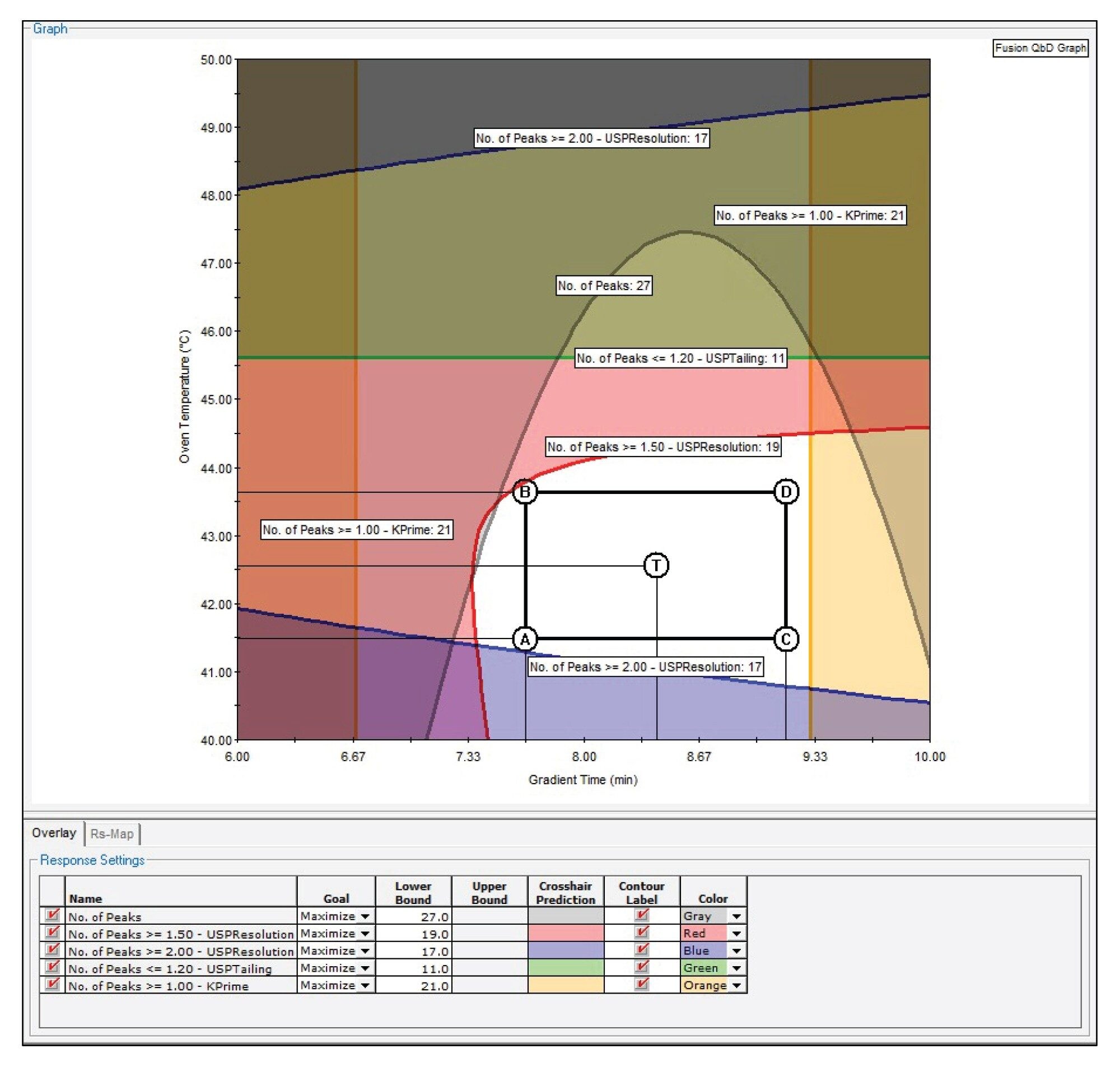Click the USPResolution: 19 contour label
1120x1072 pixels.
tap(663, 447)
